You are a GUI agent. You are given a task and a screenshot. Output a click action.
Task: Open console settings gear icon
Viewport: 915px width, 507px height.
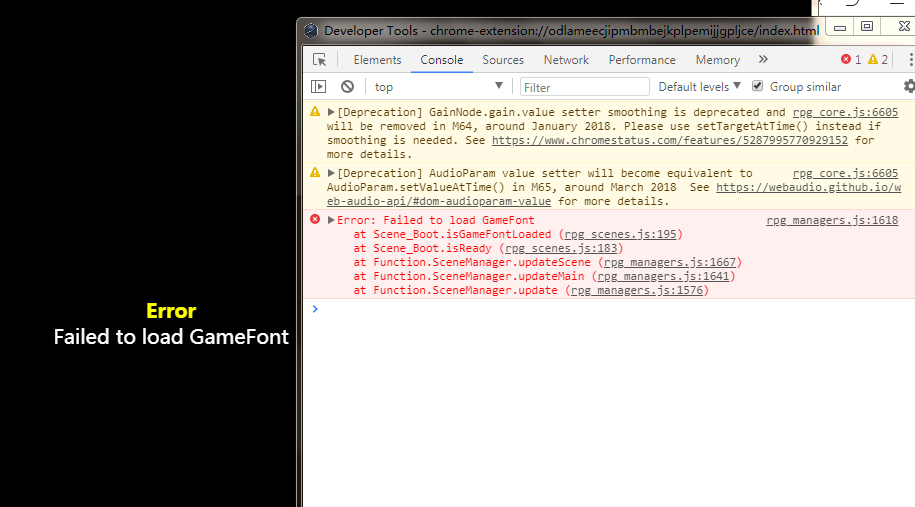(x=909, y=86)
